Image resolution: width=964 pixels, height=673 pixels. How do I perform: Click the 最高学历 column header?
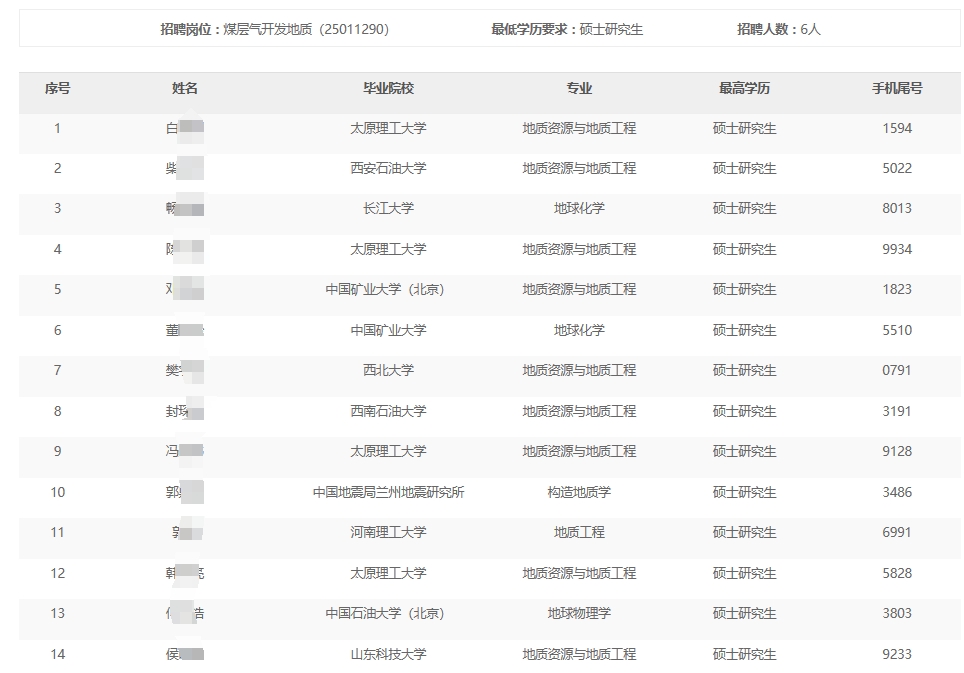click(x=744, y=88)
